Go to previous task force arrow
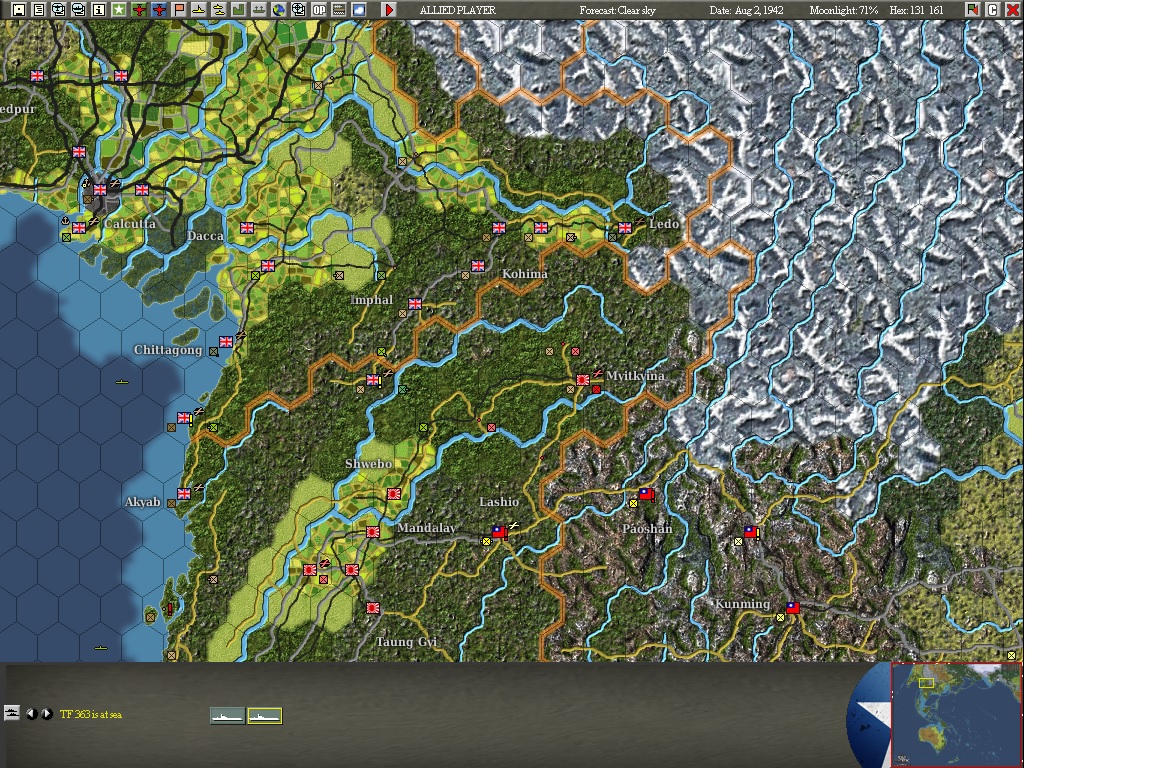Screen dimensions: 1152x768 coord(31,714)
